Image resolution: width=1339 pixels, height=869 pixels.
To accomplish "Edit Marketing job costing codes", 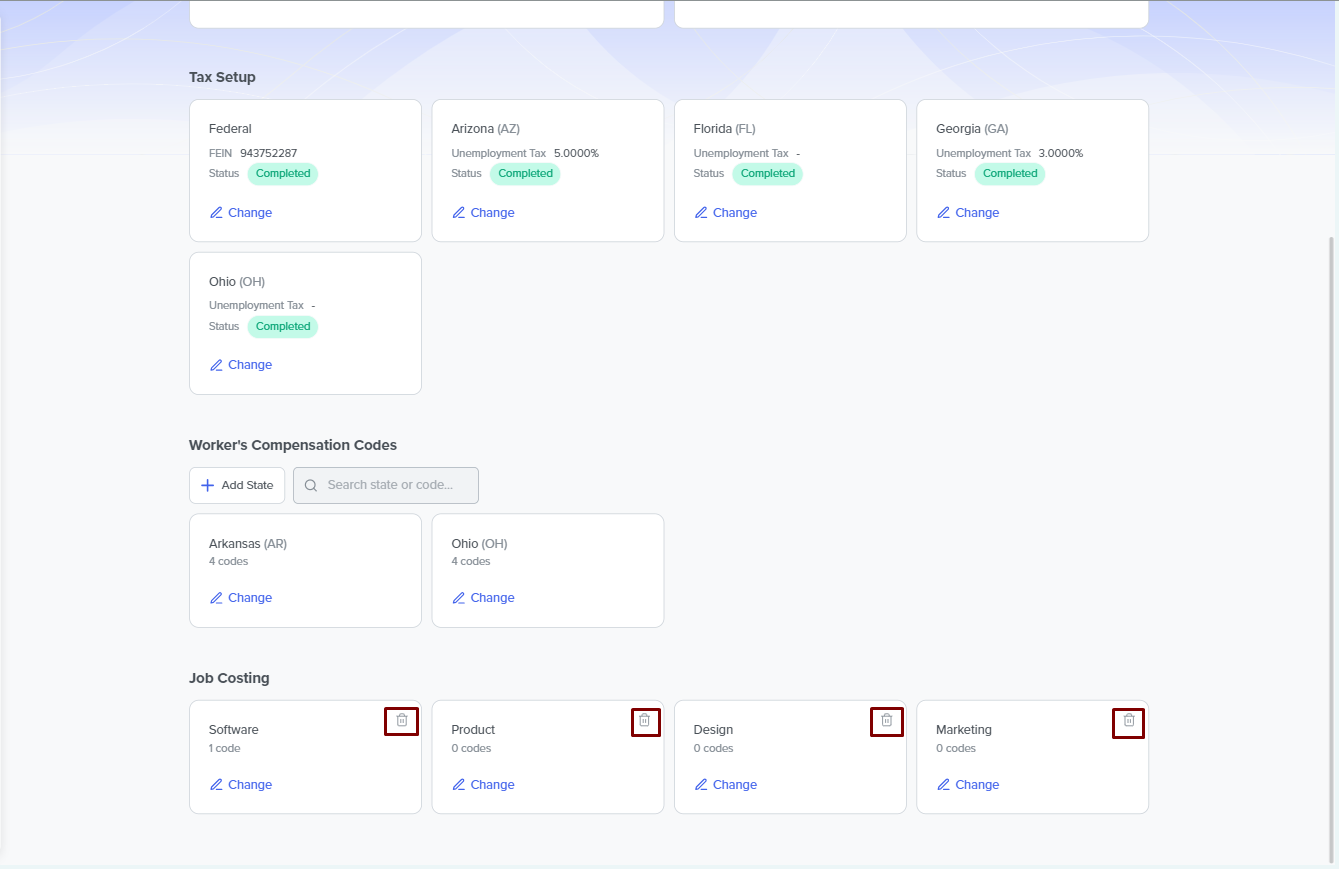I will pos(967,785).
